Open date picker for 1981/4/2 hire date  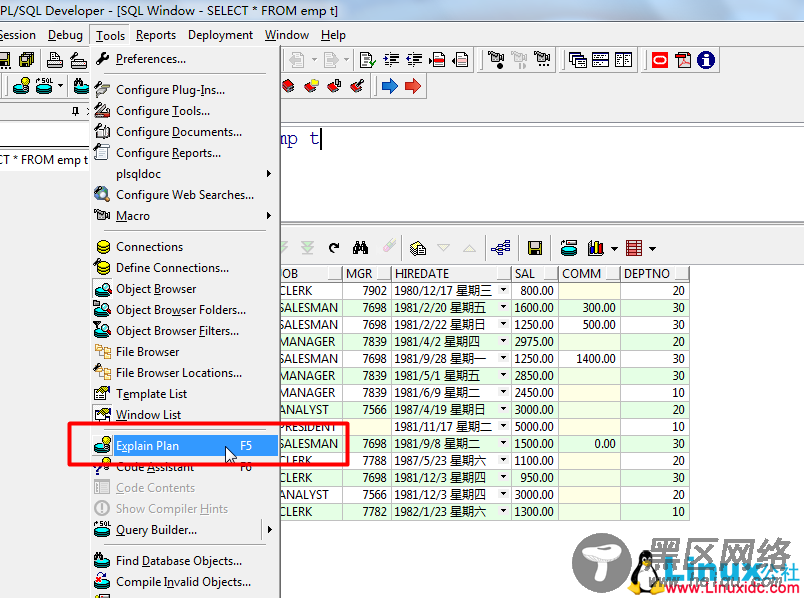coord(504,341)
